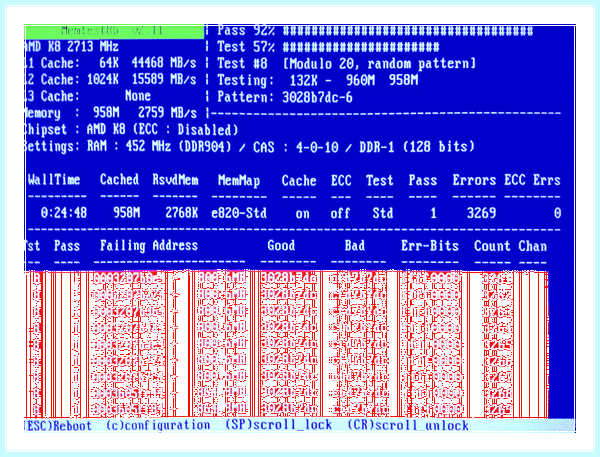Click the Pattern value '3028b7dc-6'
Screen dimensions: 600x457
(317, 97)
